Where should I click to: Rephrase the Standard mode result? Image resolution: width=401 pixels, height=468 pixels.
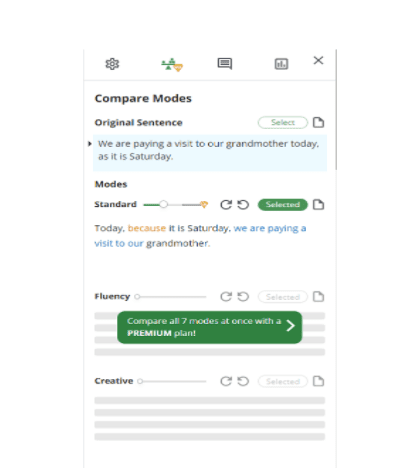(x=226, y=204)
